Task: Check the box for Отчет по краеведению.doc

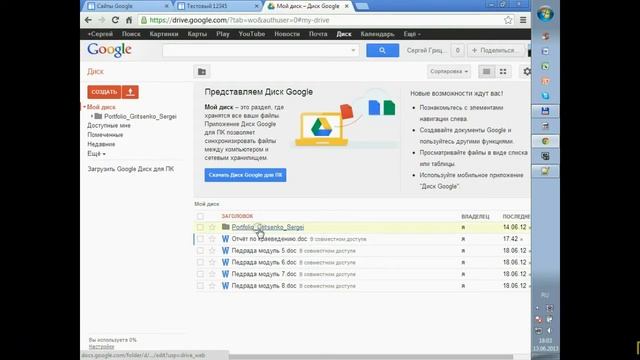Action: 200,239
